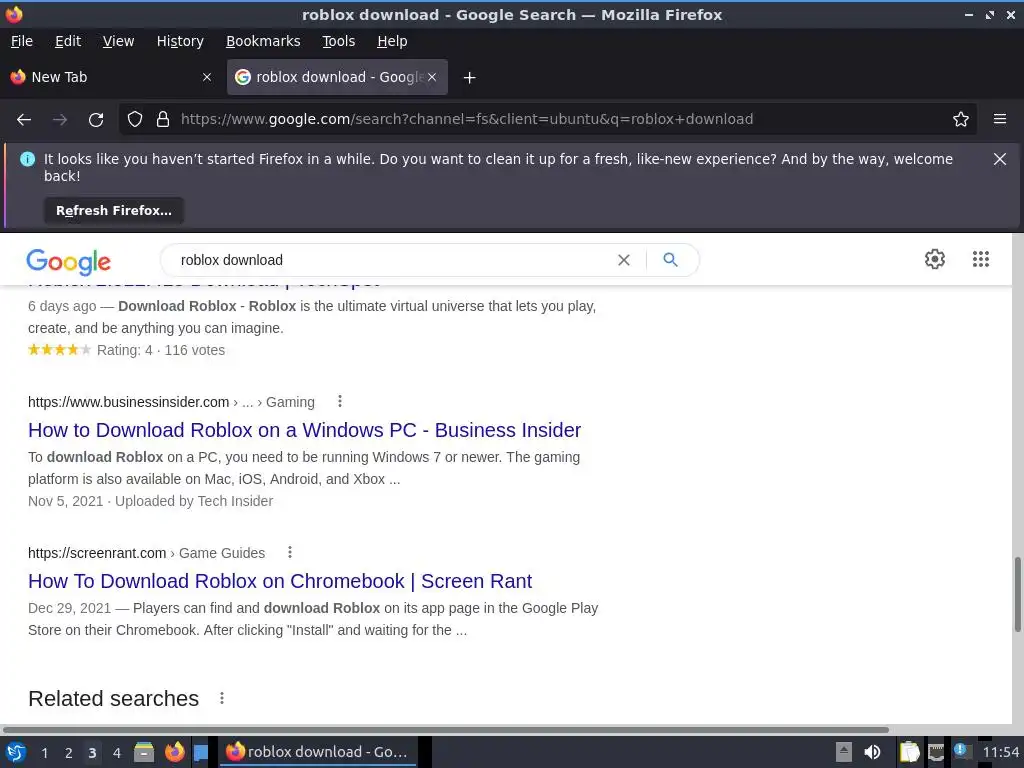
Task: Switch to workspace 3 in taskbar
Action: pos(92,753)
